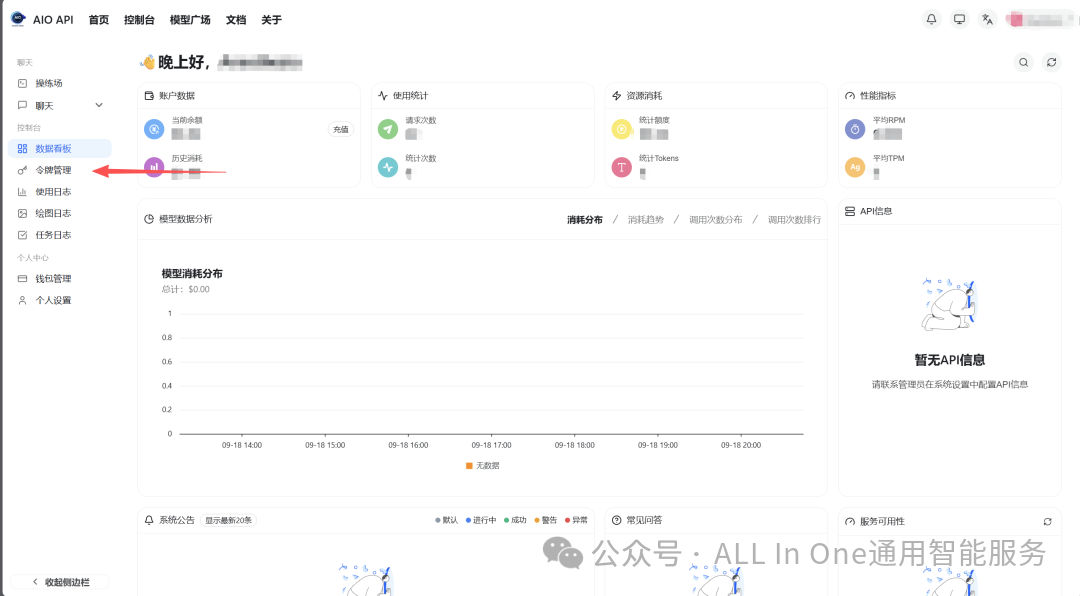Open 关于 in top navigation
Image resolution: width=1080 pixels, height=596 pixels.
coord(271,20)
